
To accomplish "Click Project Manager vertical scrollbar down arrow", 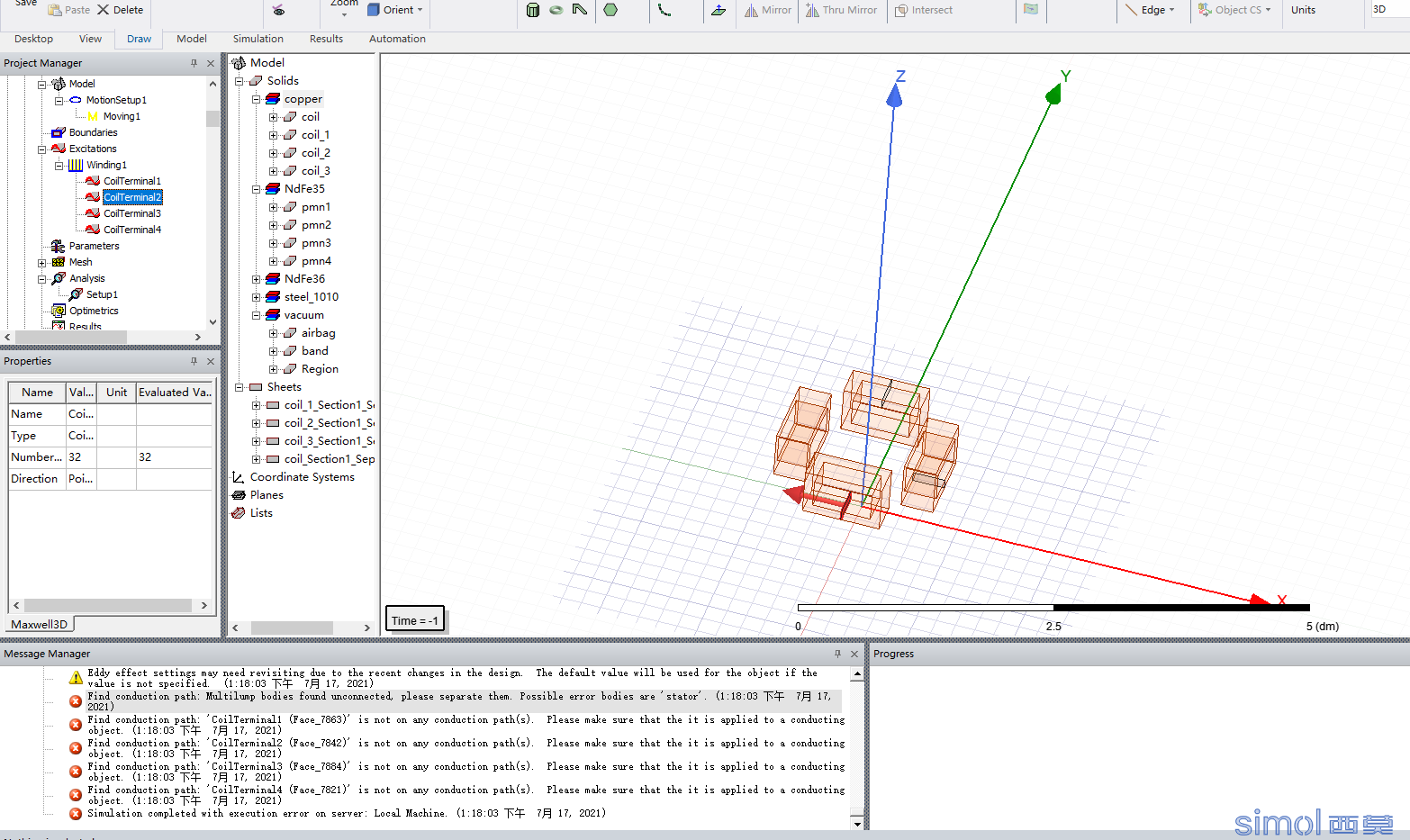I will [x=212, y=321].
